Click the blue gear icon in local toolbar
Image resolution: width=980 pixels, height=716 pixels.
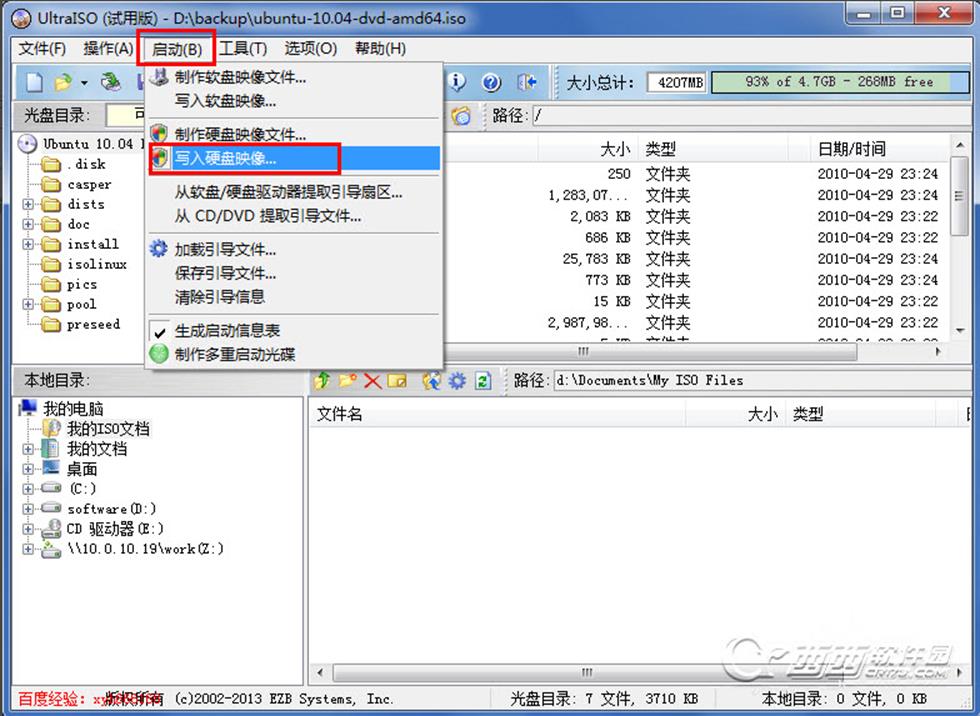[457, 381]
